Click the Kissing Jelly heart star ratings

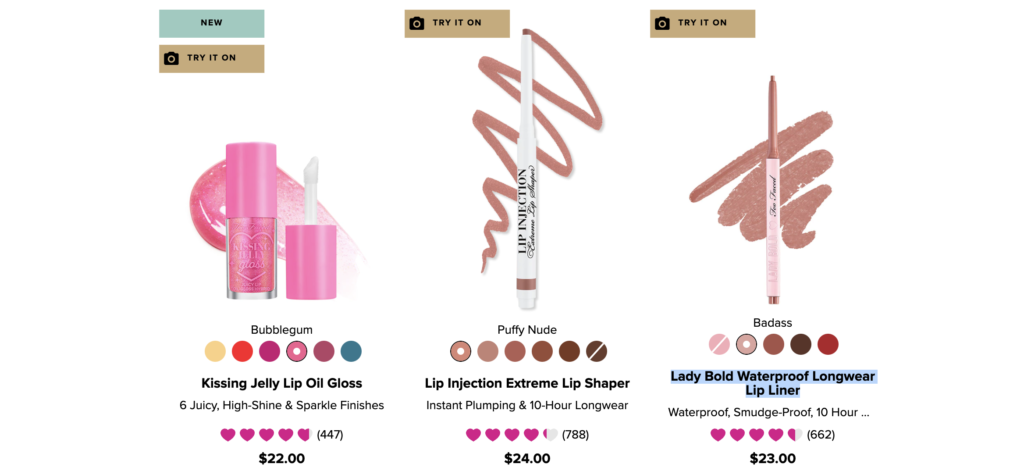click(266, 434)
